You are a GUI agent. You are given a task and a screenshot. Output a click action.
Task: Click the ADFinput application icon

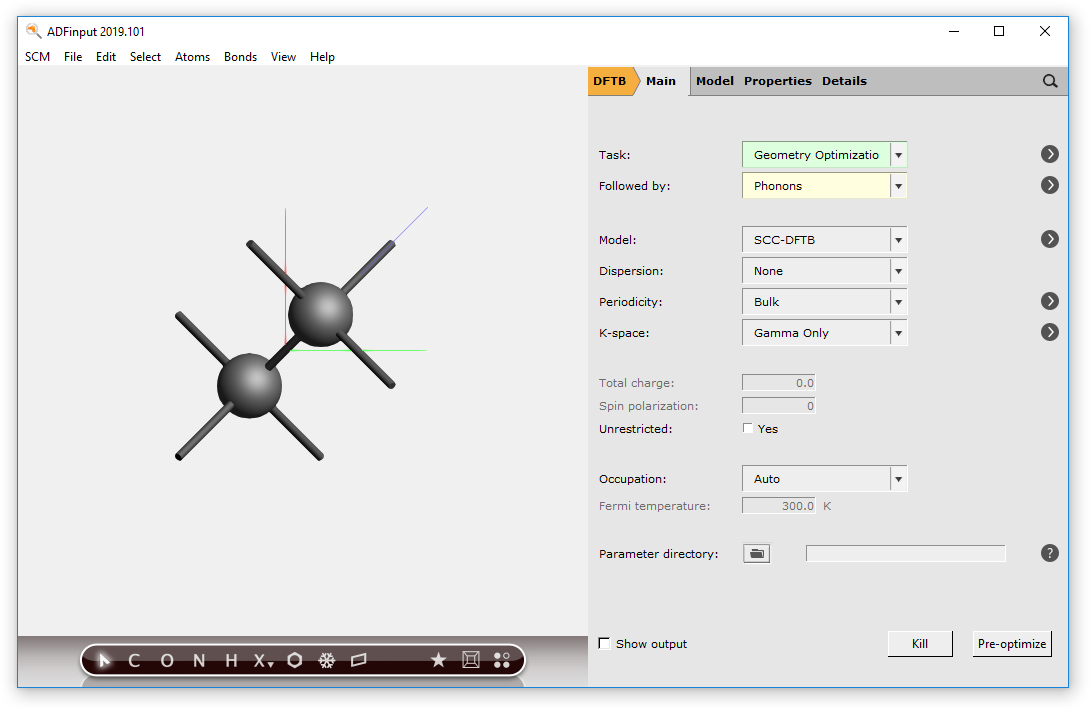pyautogui.click(x=33, y=31)
